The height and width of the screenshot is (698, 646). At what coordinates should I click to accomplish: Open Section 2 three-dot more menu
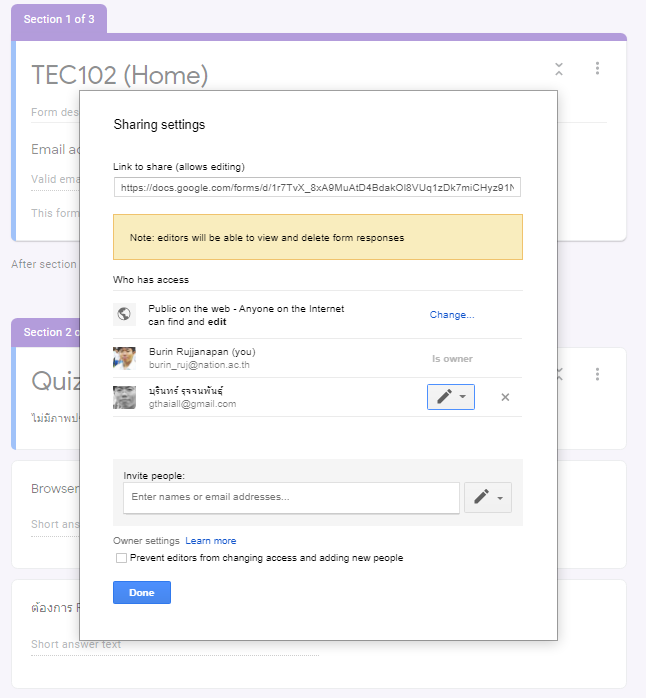tap(597, 374)
